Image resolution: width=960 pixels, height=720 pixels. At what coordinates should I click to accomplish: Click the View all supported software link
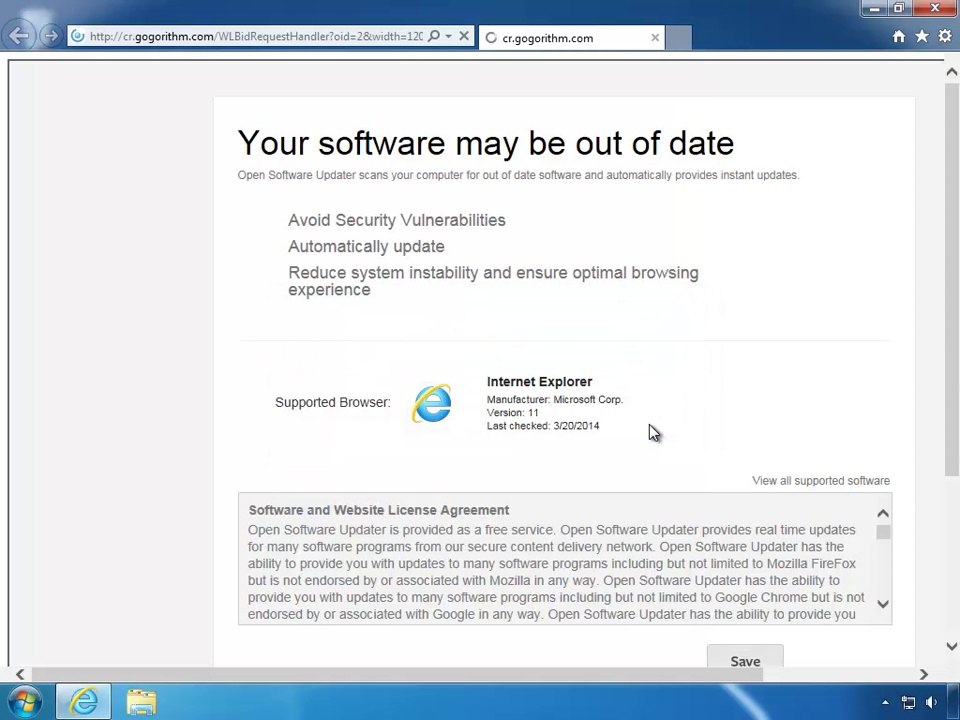820,481
